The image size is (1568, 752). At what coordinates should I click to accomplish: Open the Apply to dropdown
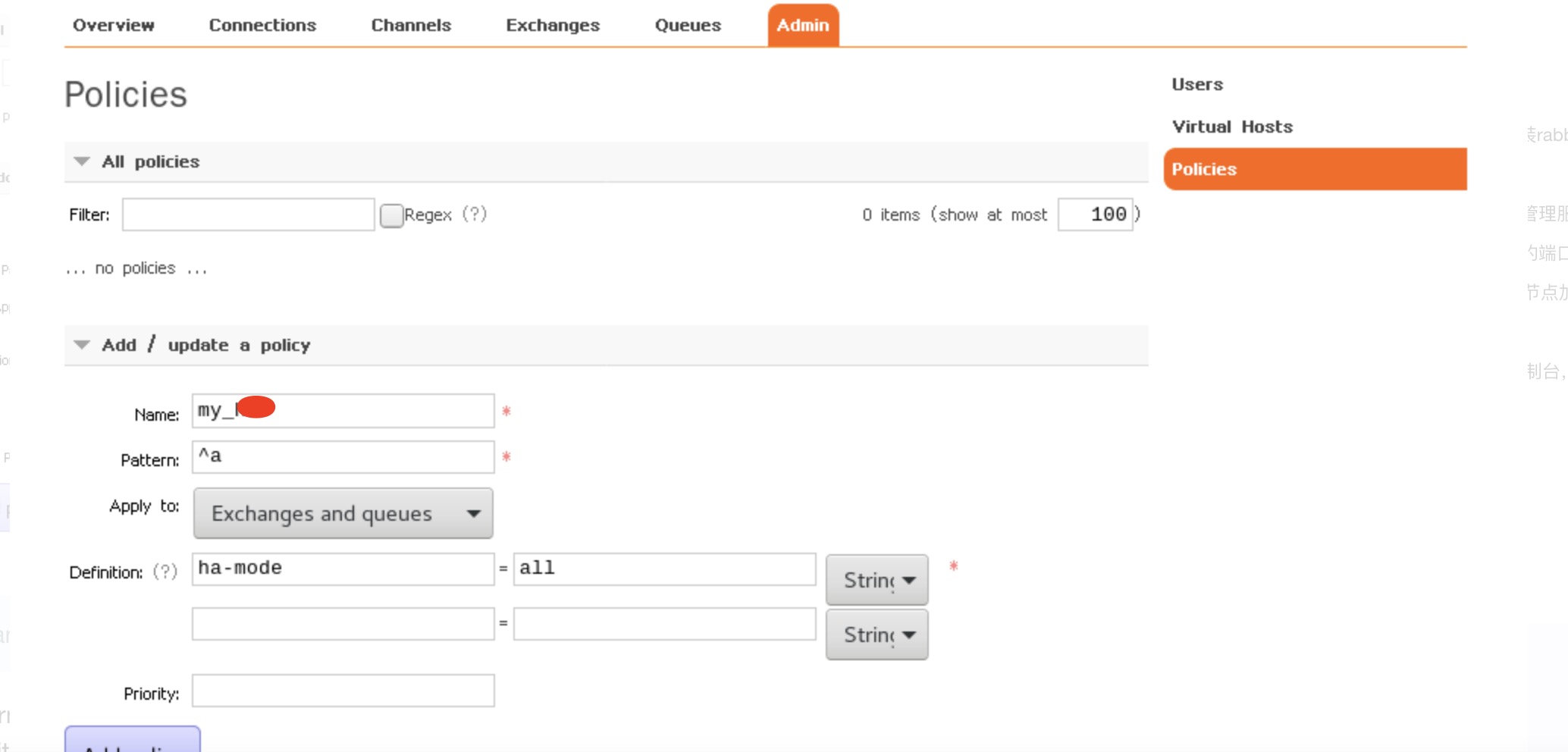pyautogui.click(x=342, y=513)
